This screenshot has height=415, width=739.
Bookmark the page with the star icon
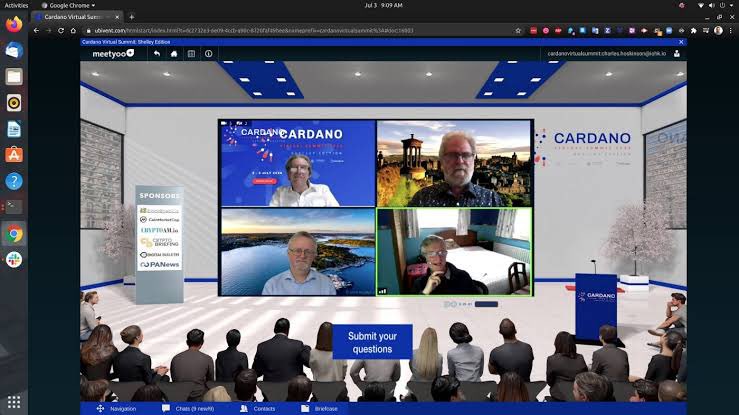point(518,31)
